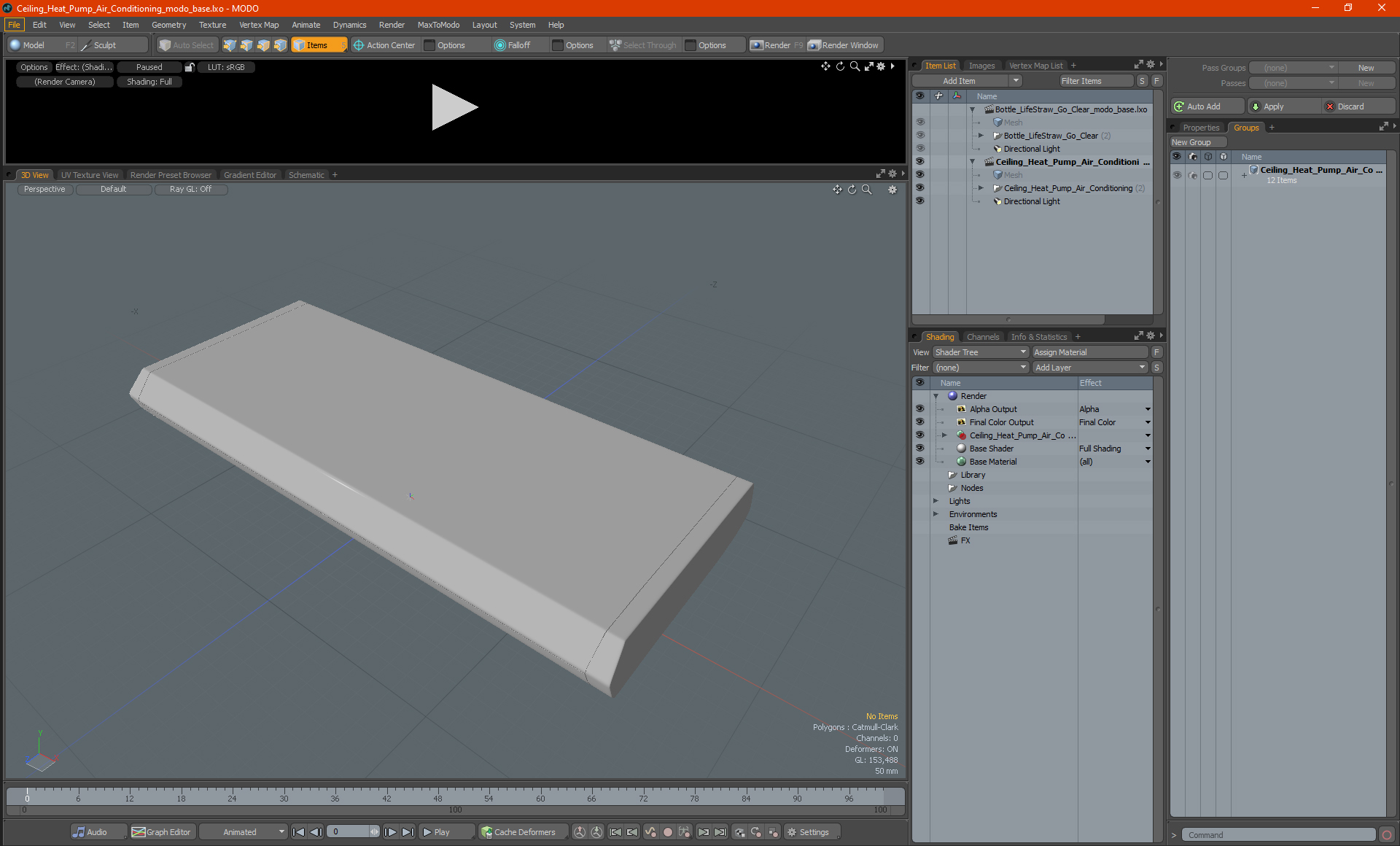Screen dimensions: 1400x846
Task: Click the Auto Add button
Action: tap(1207, 106)
